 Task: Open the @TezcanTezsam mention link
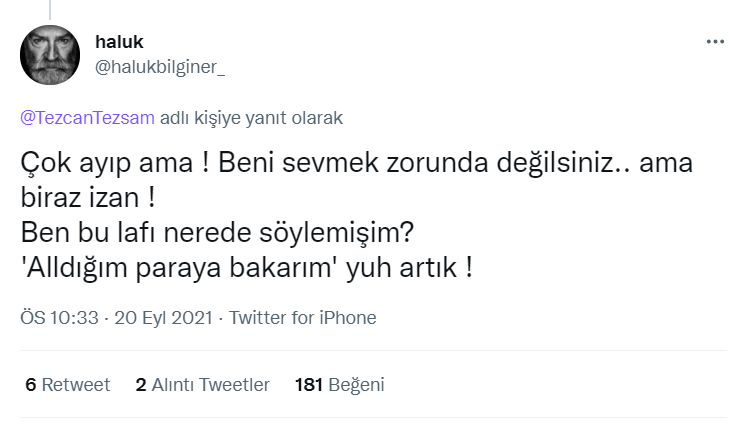point(87,117)
